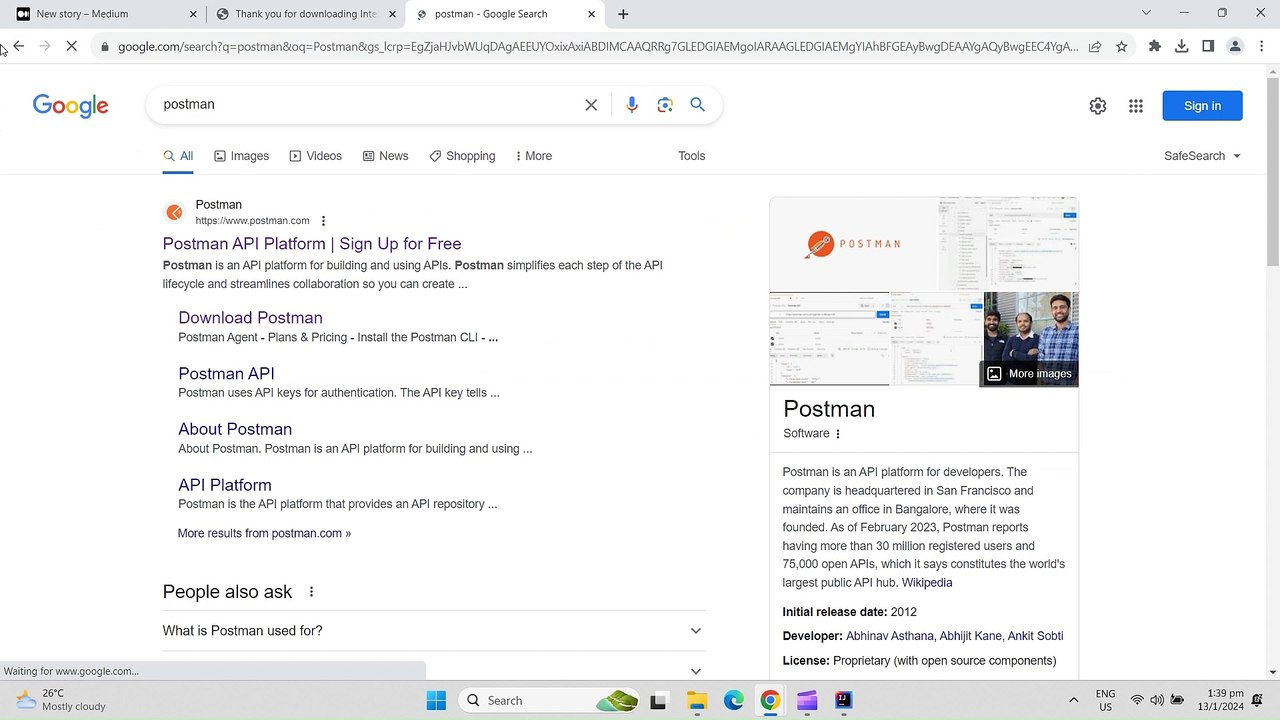
Task: Open the Chrome profile menu
Action: pyautogui.click(x=1235, y=46)
